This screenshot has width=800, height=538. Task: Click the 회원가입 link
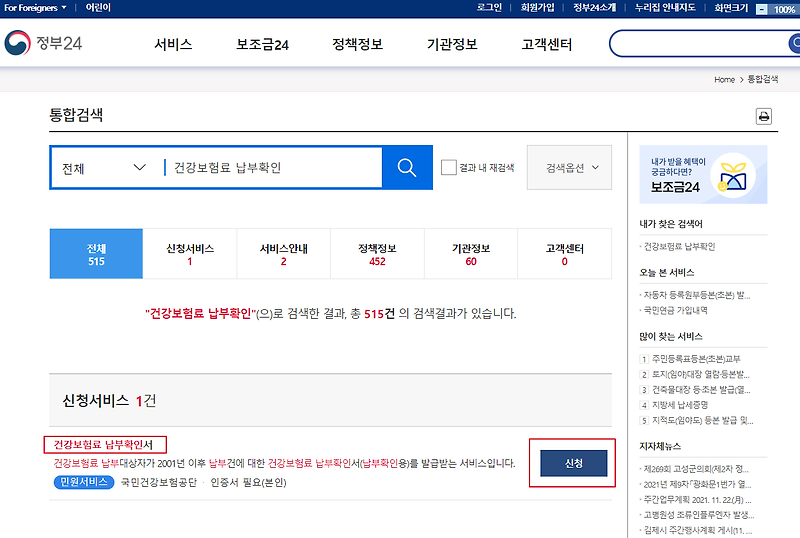tap(537, 8)
